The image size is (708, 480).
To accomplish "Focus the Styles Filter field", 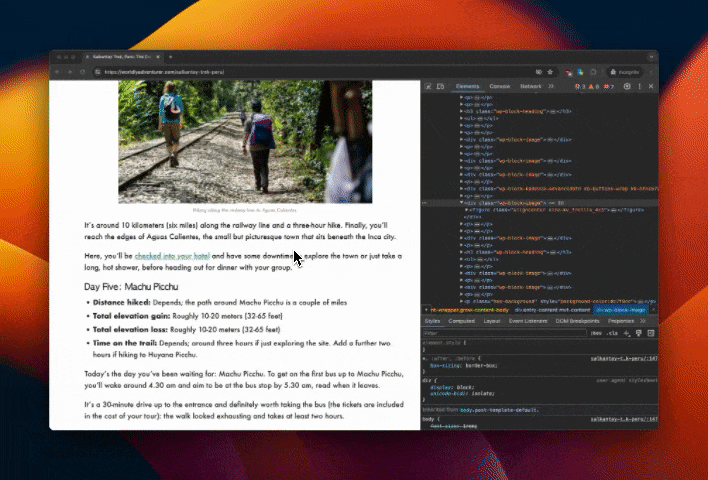I will click(x=504, y=333).
